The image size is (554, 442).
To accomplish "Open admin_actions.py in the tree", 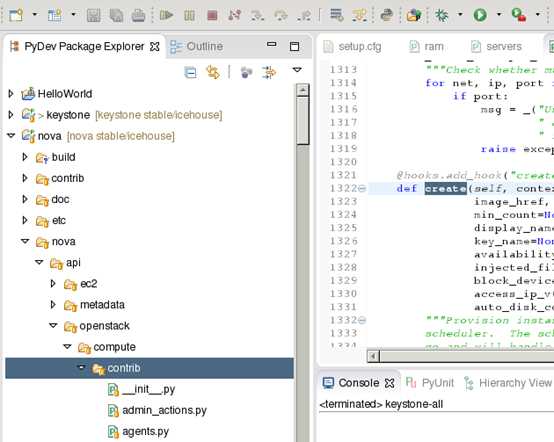I will tap(164, 411).
